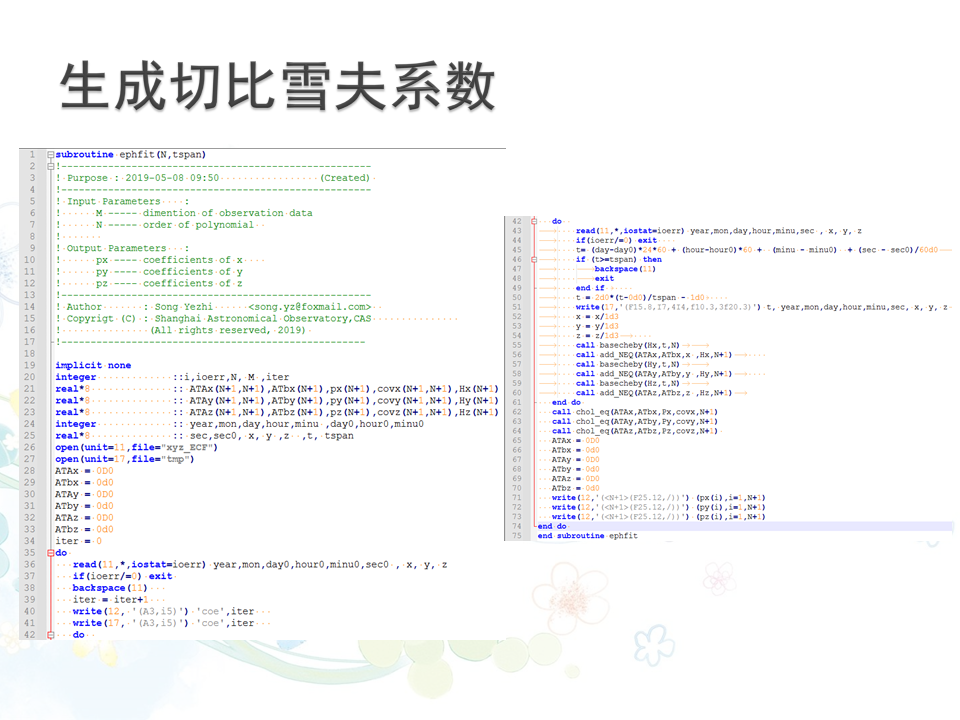Collapse the do loop fold at line 35
The height and width of the screenshot is (720, 960).
51,552
